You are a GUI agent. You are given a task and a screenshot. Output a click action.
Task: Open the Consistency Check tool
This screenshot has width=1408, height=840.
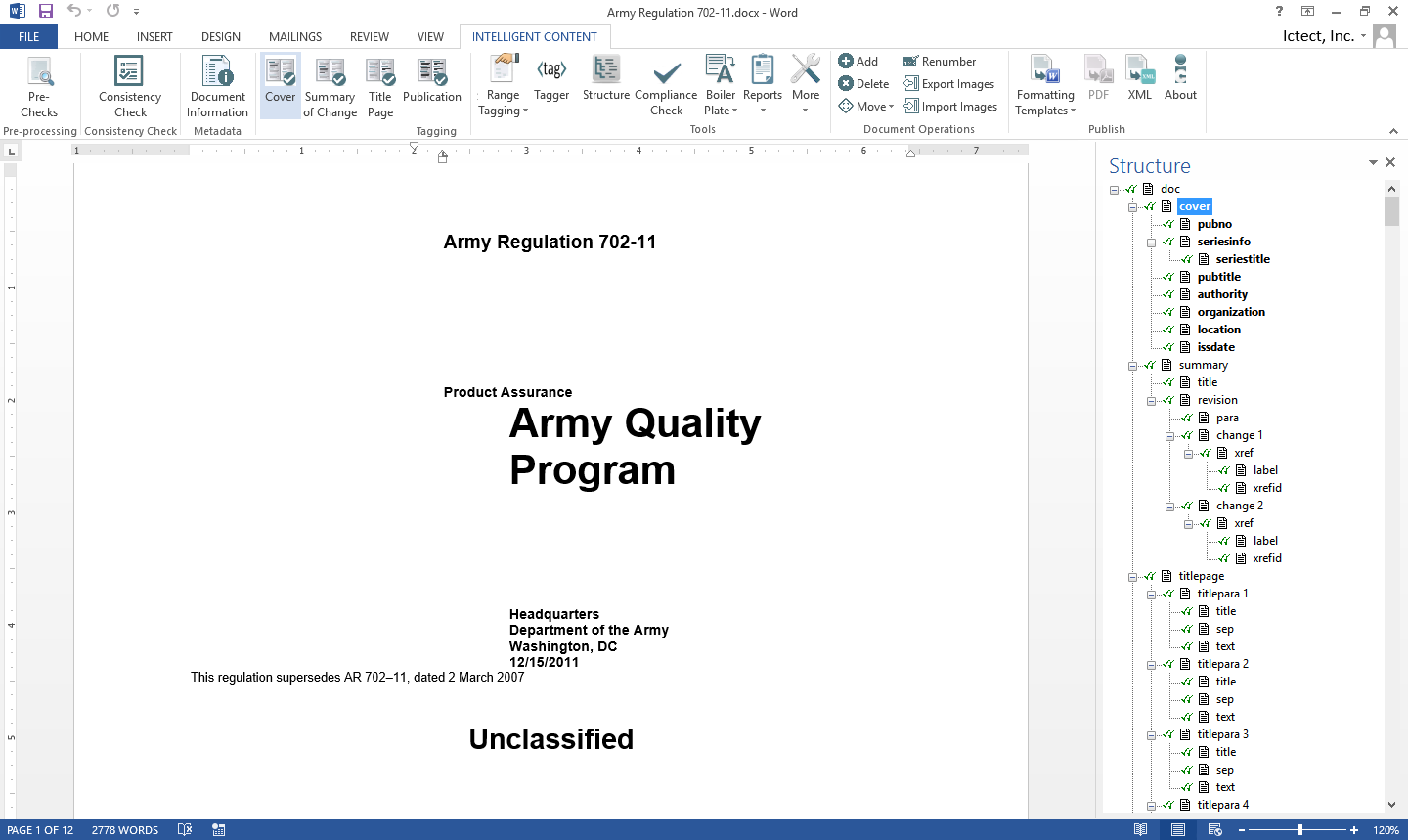(x=129, y=87)
